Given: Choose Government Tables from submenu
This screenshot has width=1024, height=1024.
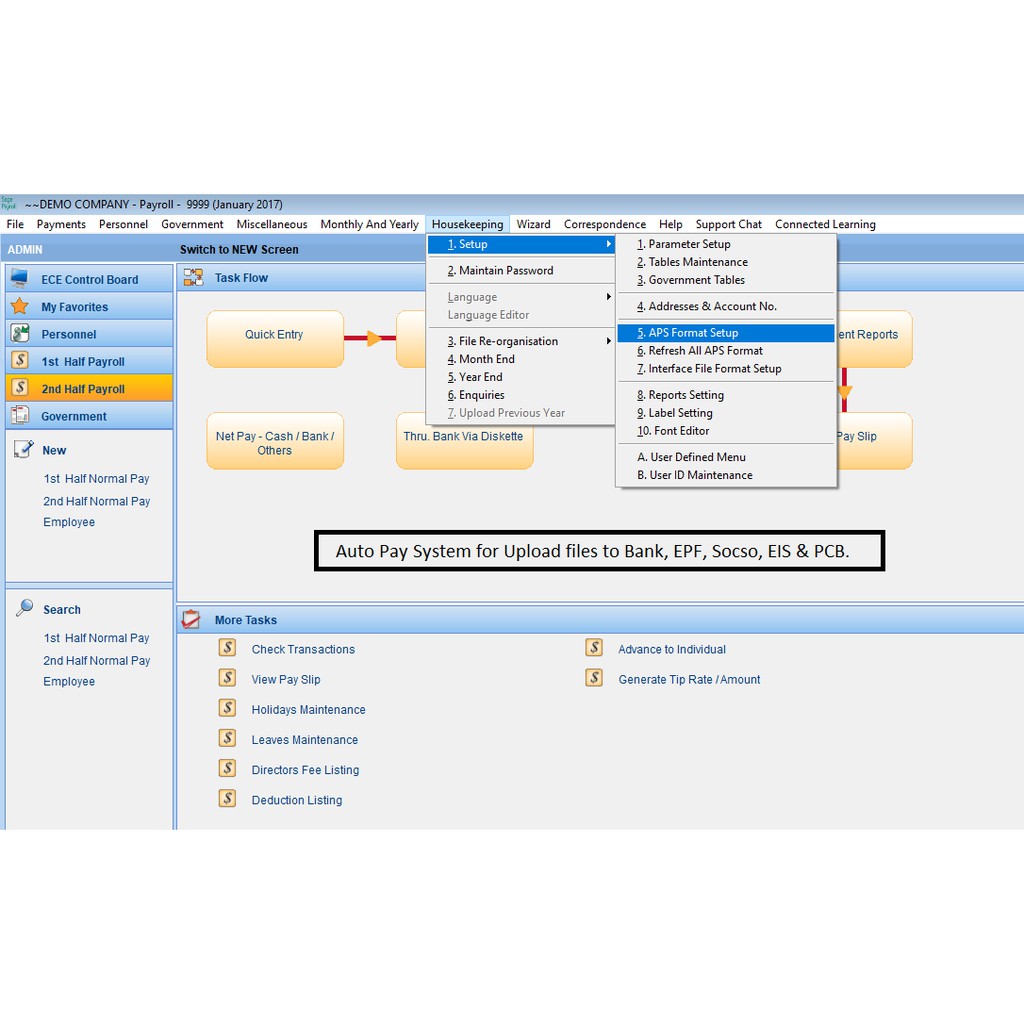Looking at the screenshot, I should [726, 280].
